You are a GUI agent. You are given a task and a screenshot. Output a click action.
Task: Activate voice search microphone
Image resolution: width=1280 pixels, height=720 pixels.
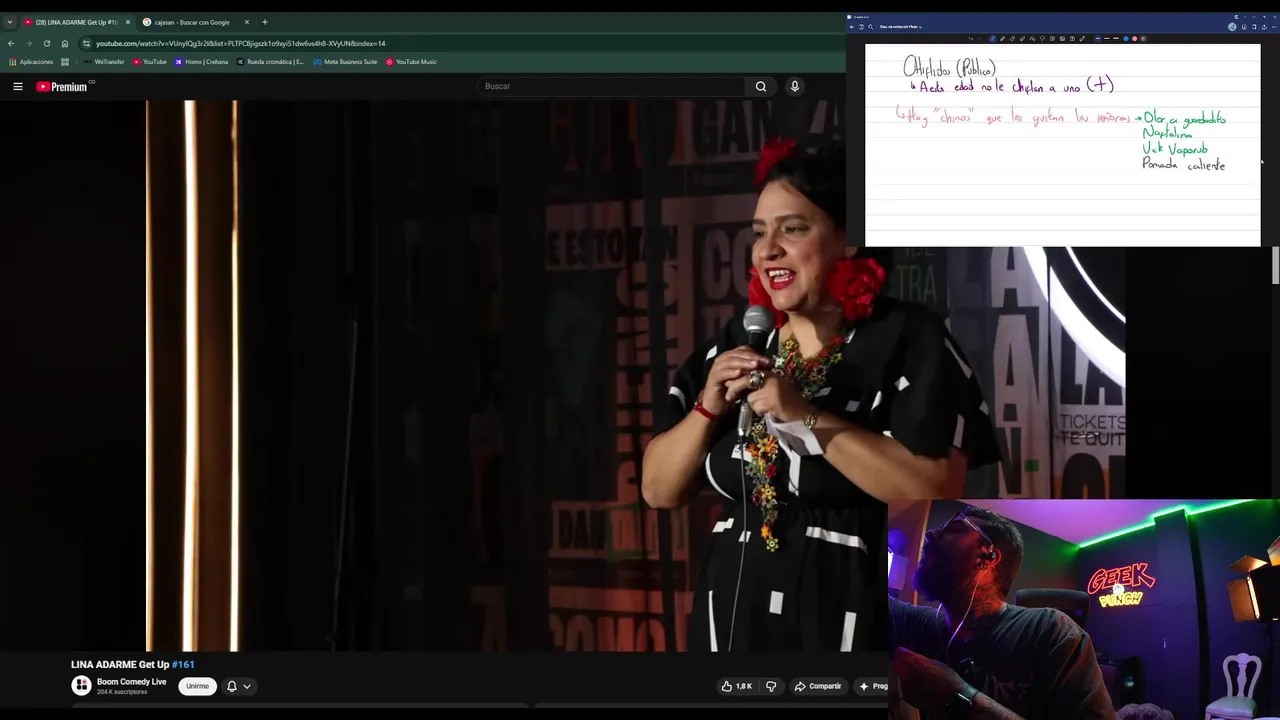[795, 87]
